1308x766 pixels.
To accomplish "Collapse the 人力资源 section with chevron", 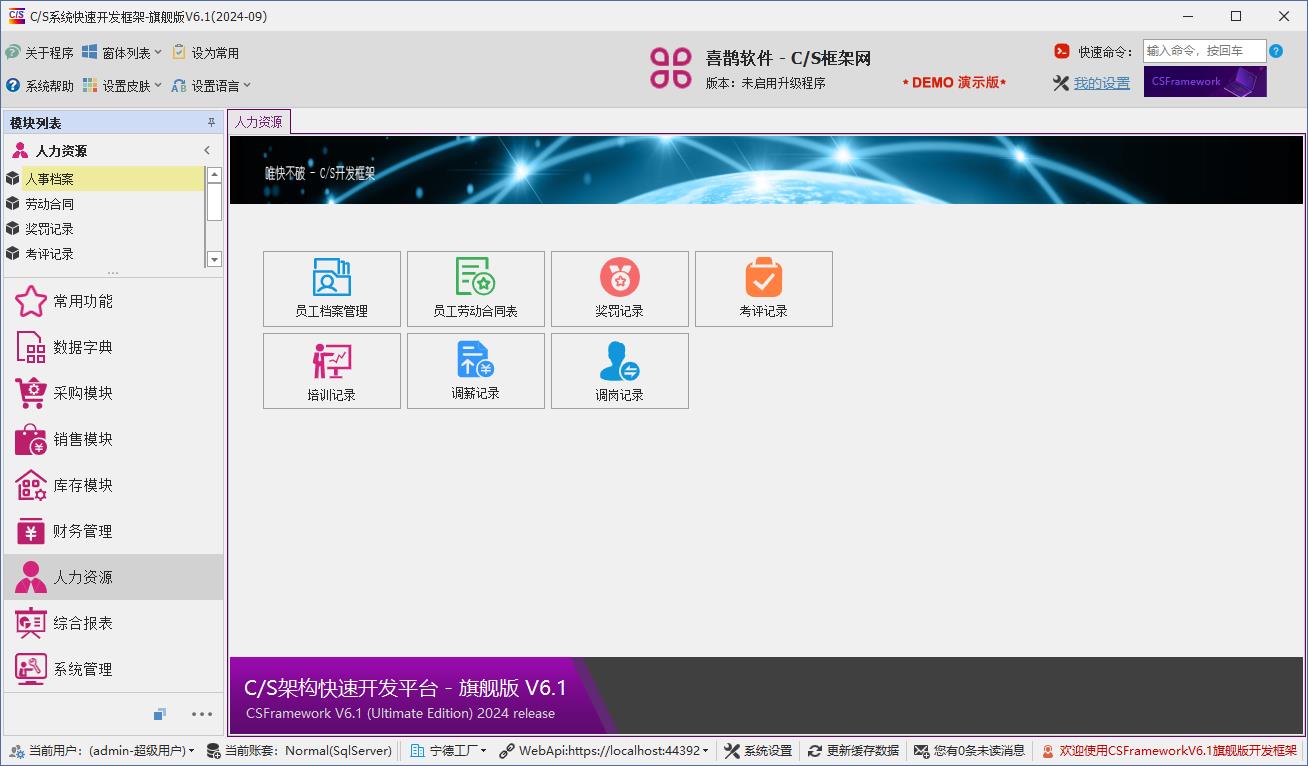I will point(206,150).
